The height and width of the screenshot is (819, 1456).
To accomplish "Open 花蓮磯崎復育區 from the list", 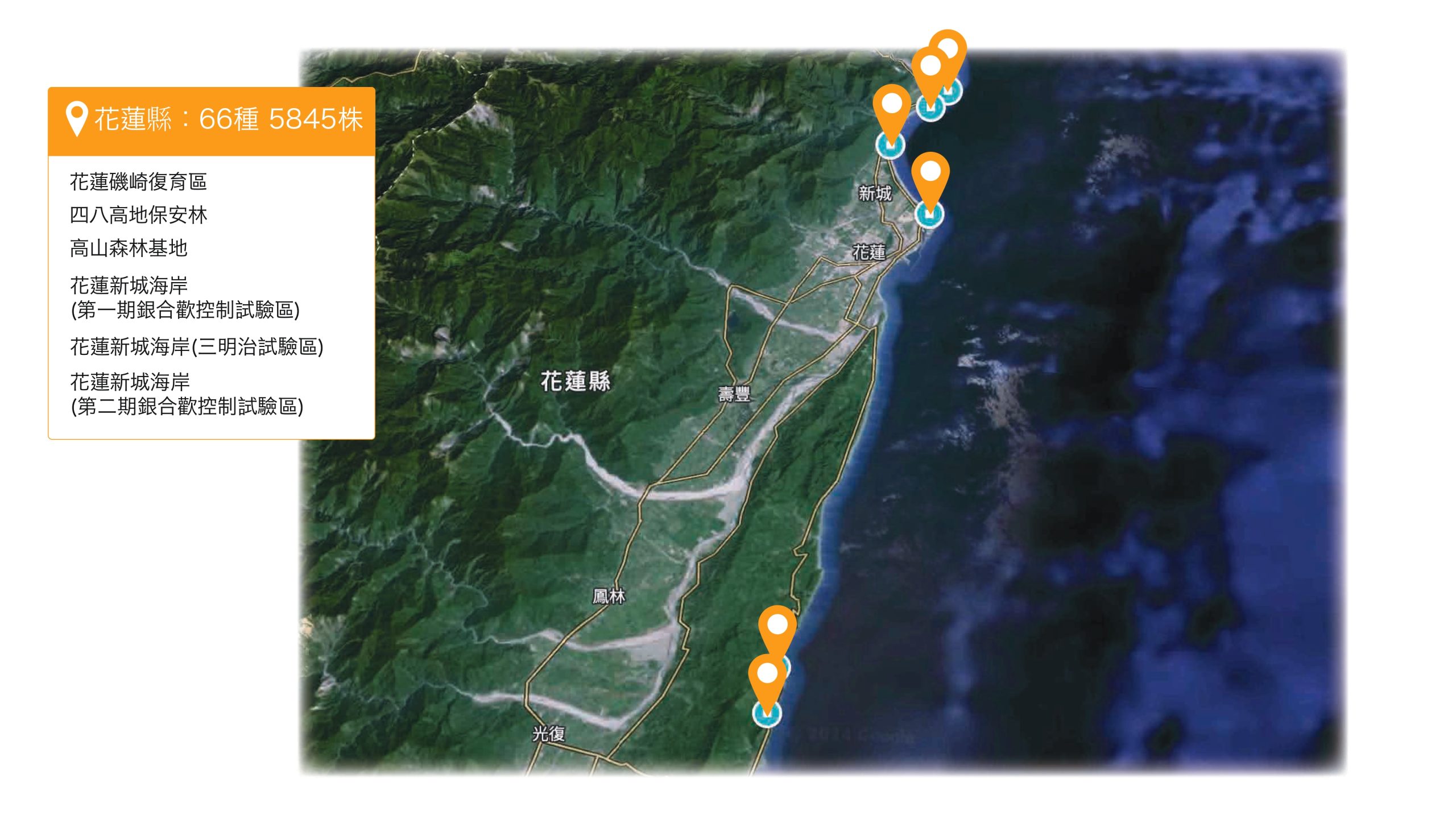I will click(x=138, y=182).
